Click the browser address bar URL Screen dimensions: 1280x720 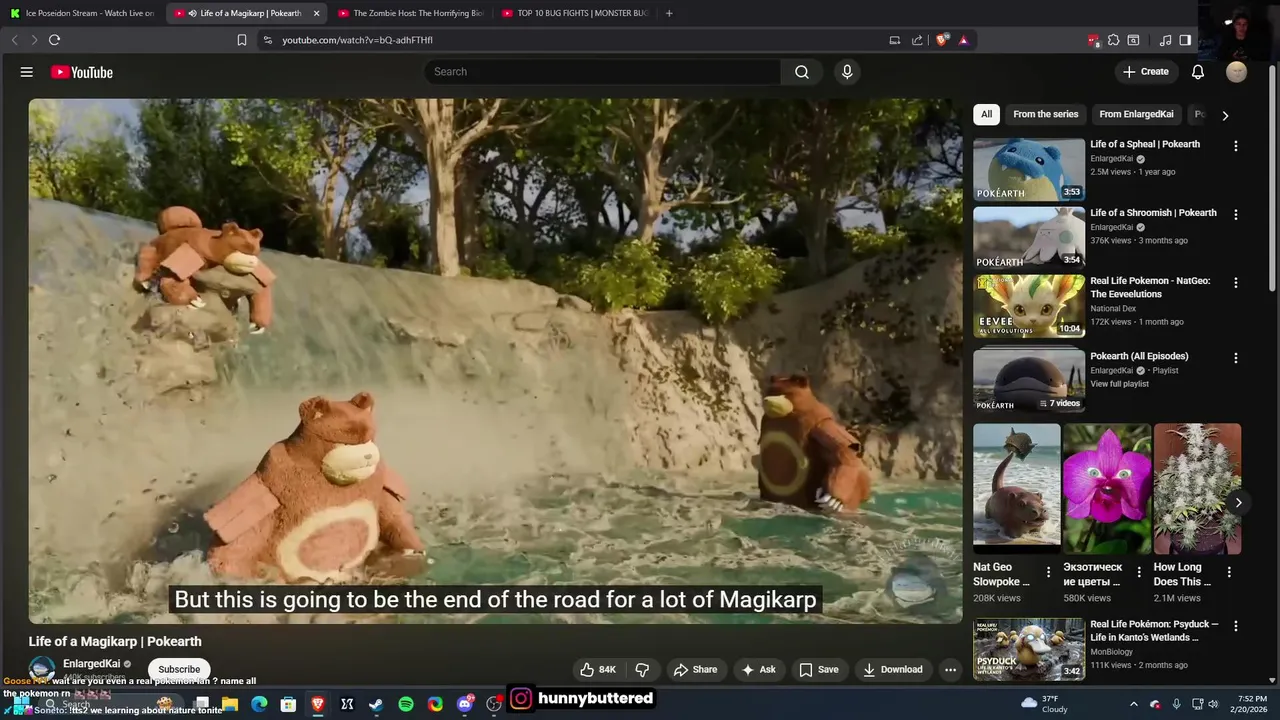(x=357, y=40)
